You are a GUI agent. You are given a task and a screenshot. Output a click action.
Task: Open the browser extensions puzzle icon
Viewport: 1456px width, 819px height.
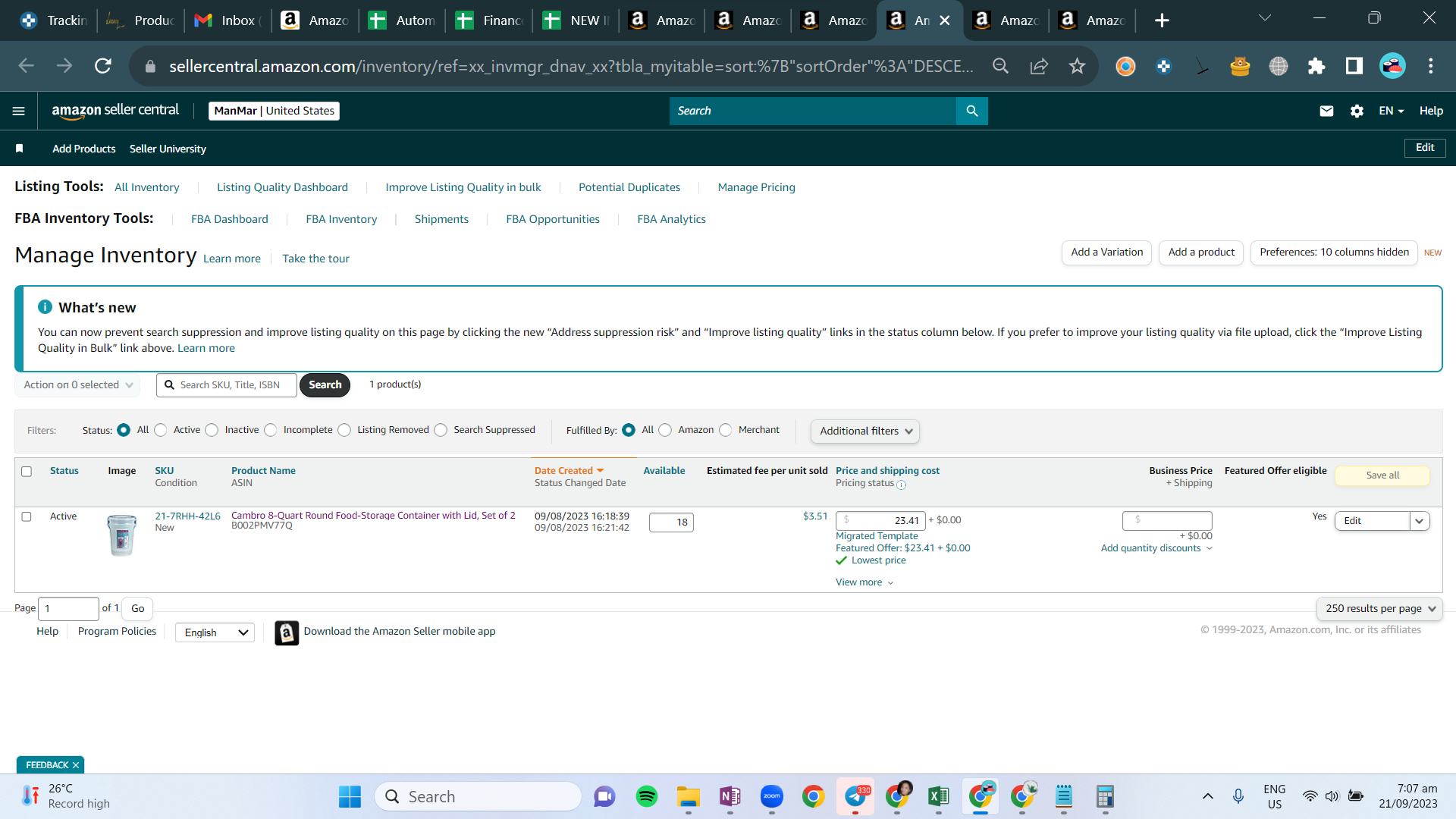point(1316,66)
